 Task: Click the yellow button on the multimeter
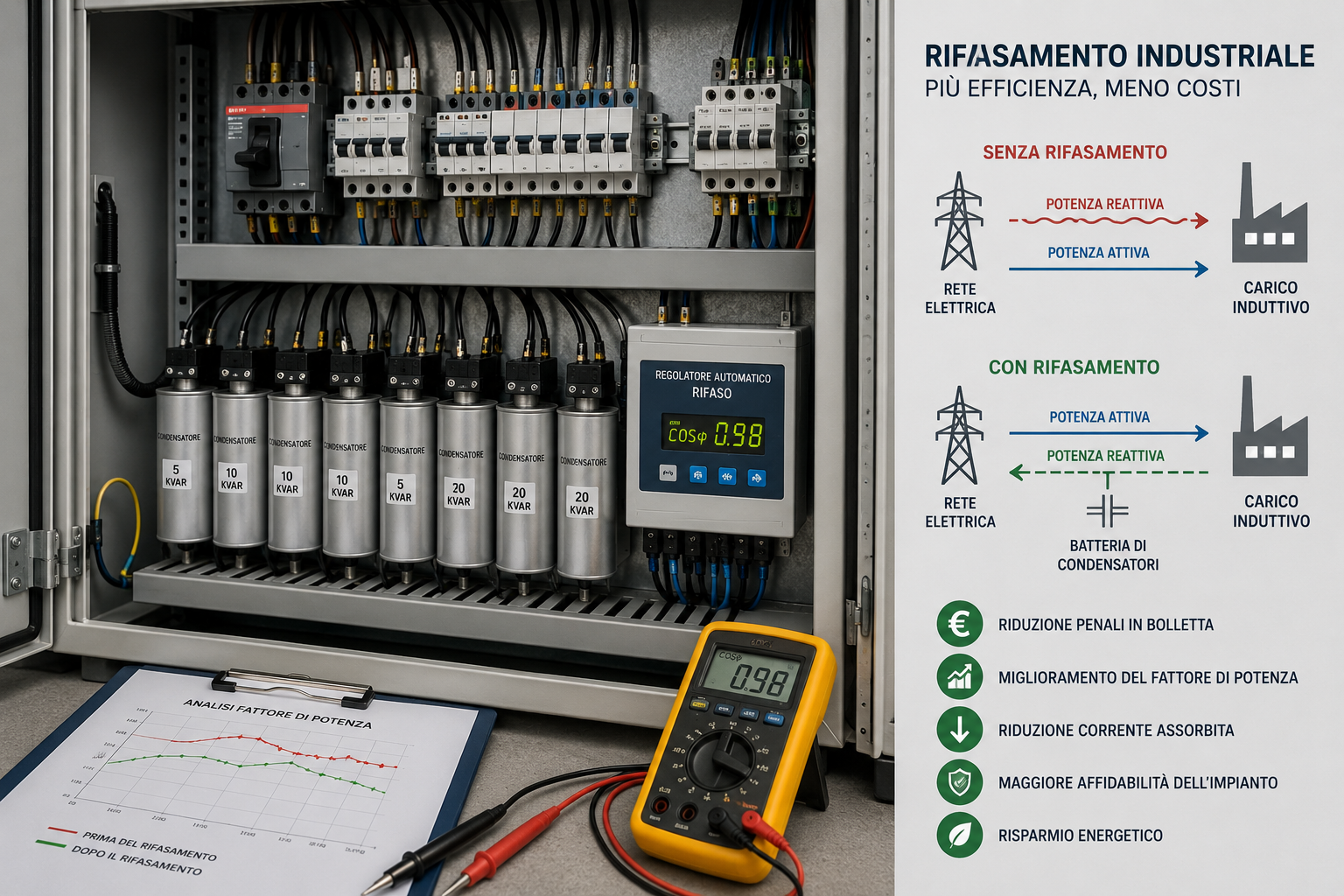(x=699, y=703)
